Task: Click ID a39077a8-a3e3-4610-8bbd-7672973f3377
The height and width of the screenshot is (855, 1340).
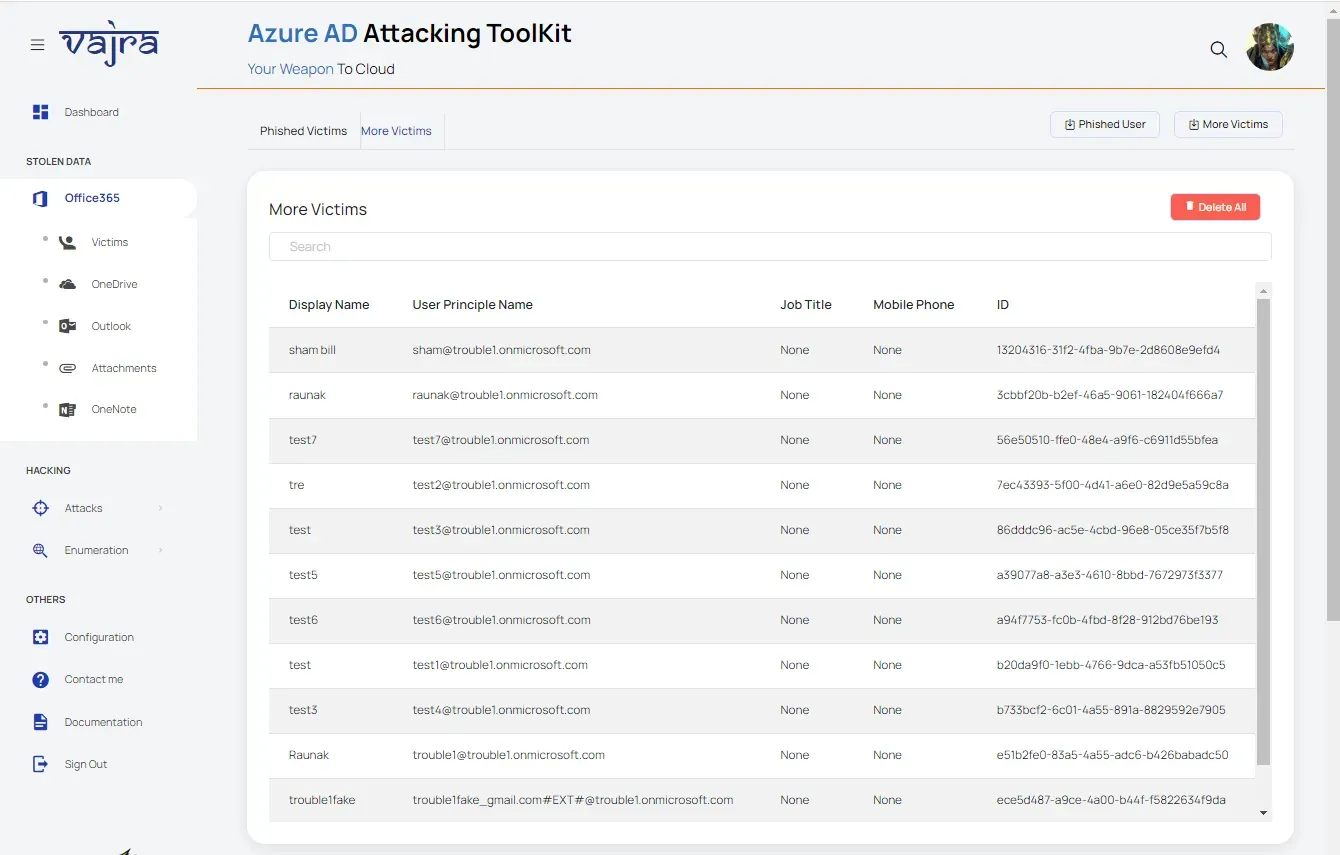Action: pos(1110,575)
